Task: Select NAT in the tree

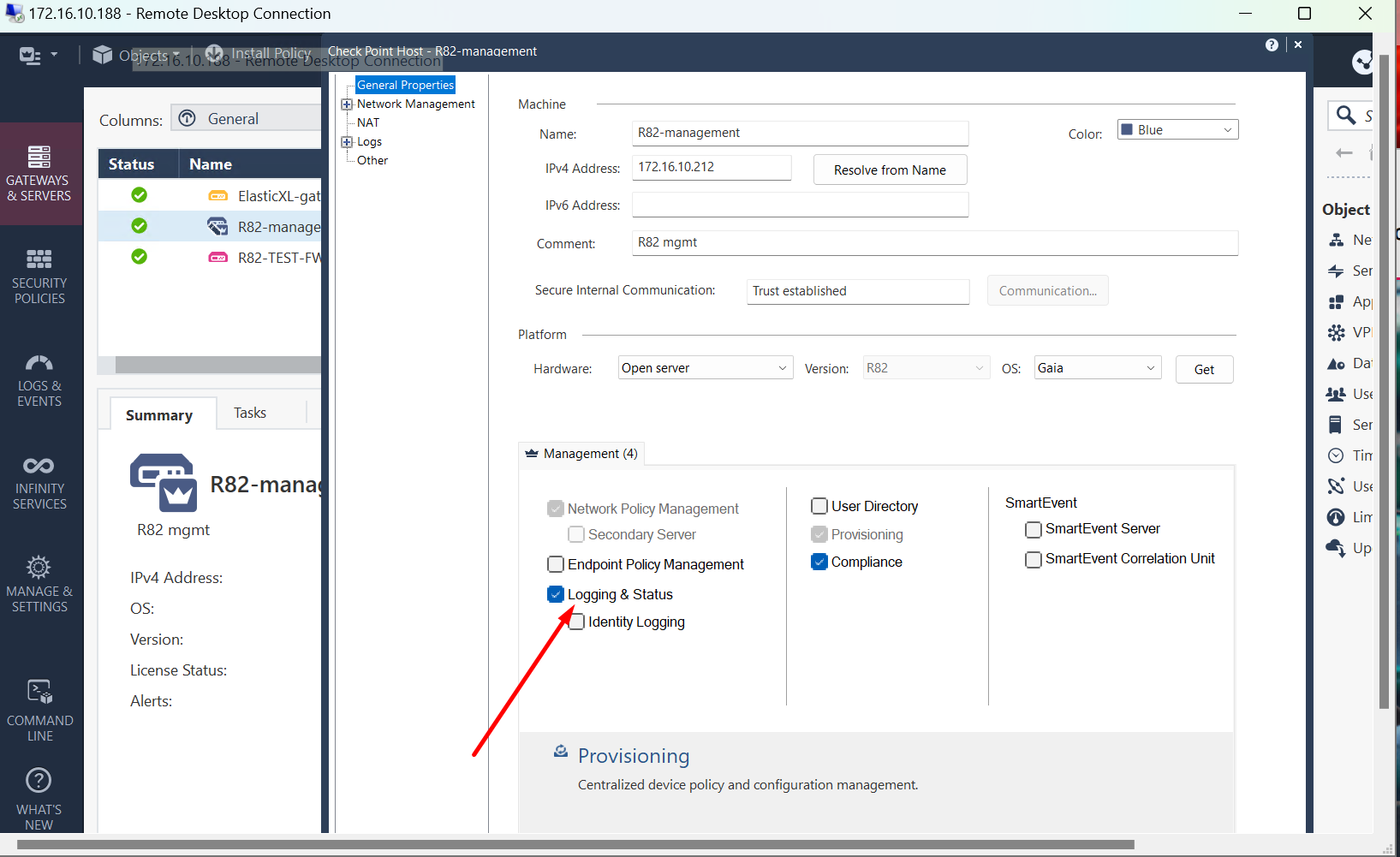Action: tap(368, 122)
